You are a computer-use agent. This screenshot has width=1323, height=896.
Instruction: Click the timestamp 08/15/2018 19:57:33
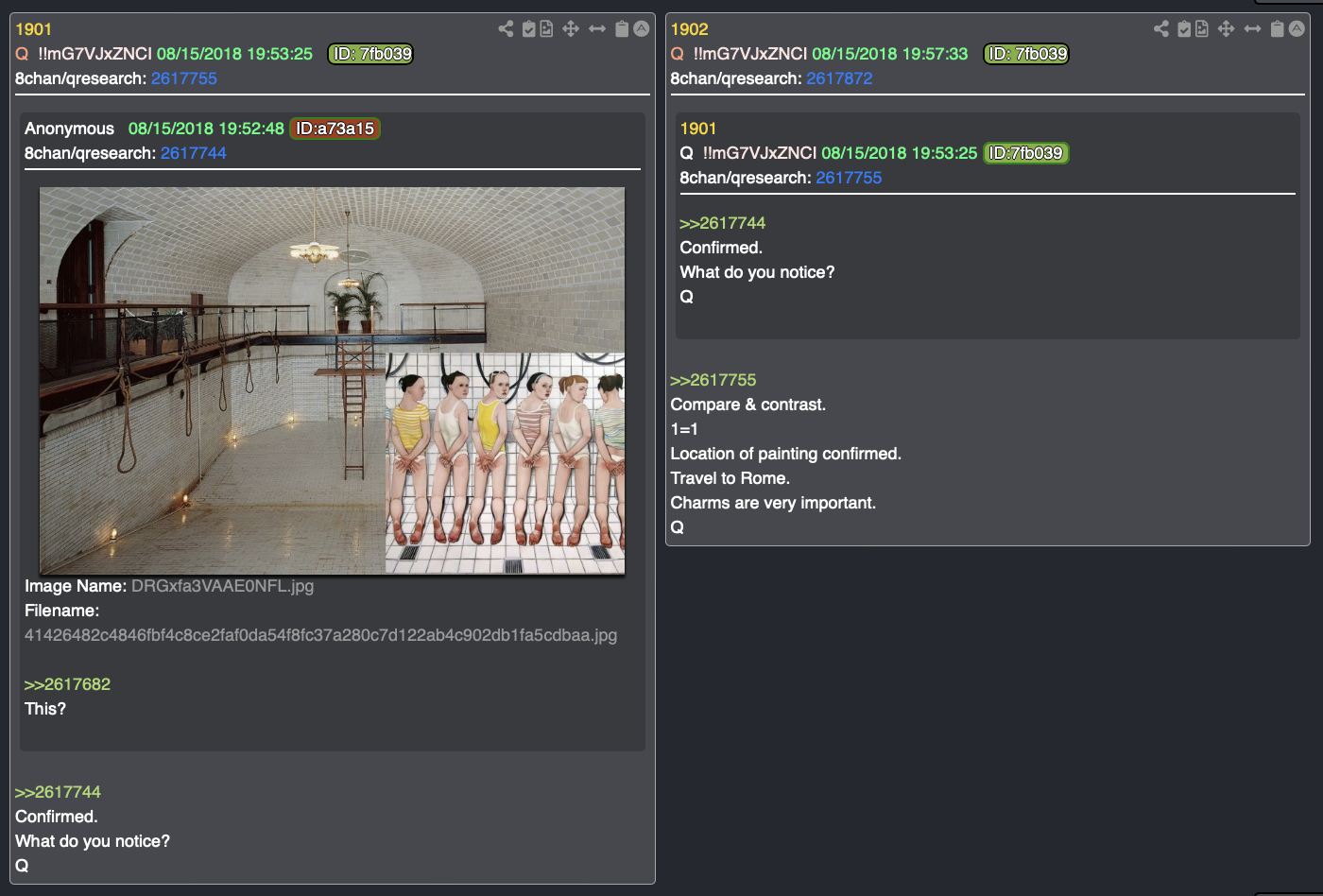(x=890, y=54)
